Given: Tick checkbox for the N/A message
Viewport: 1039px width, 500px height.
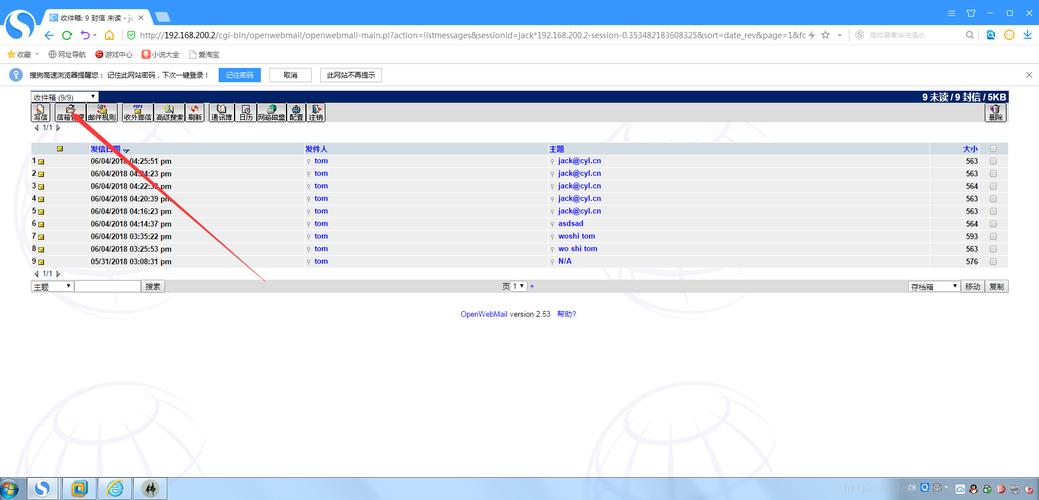Looking at the screenshot, I should 993,262.
